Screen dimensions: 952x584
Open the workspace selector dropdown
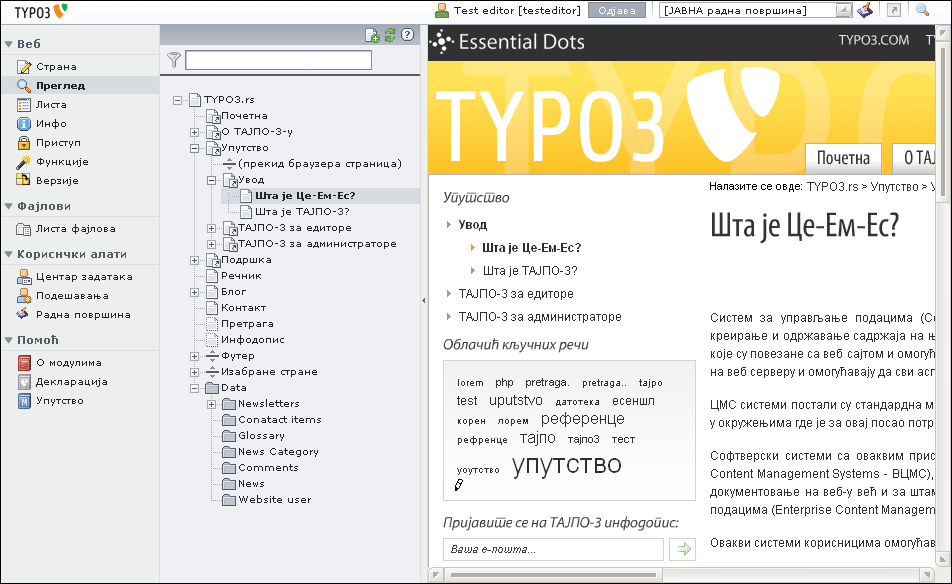(843, 10)
